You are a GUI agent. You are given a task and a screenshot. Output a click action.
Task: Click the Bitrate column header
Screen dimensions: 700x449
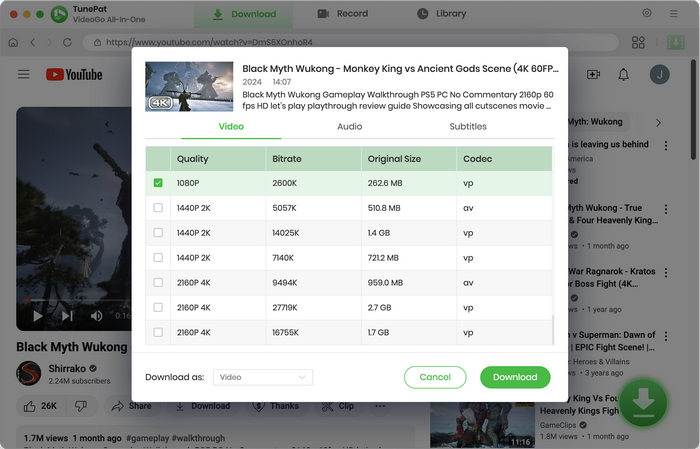[313, 159]
